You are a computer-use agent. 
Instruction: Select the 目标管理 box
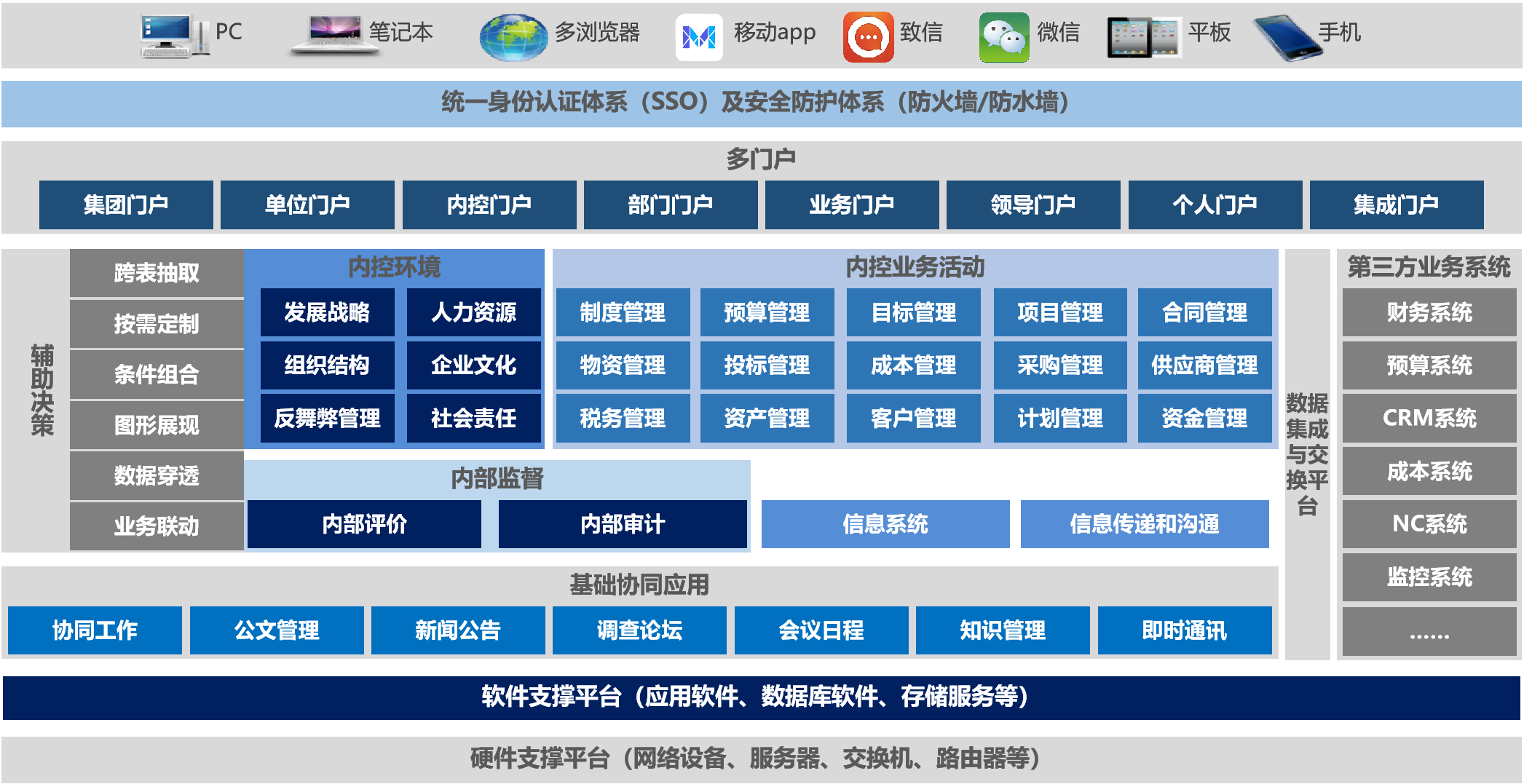tap(914, 312)
